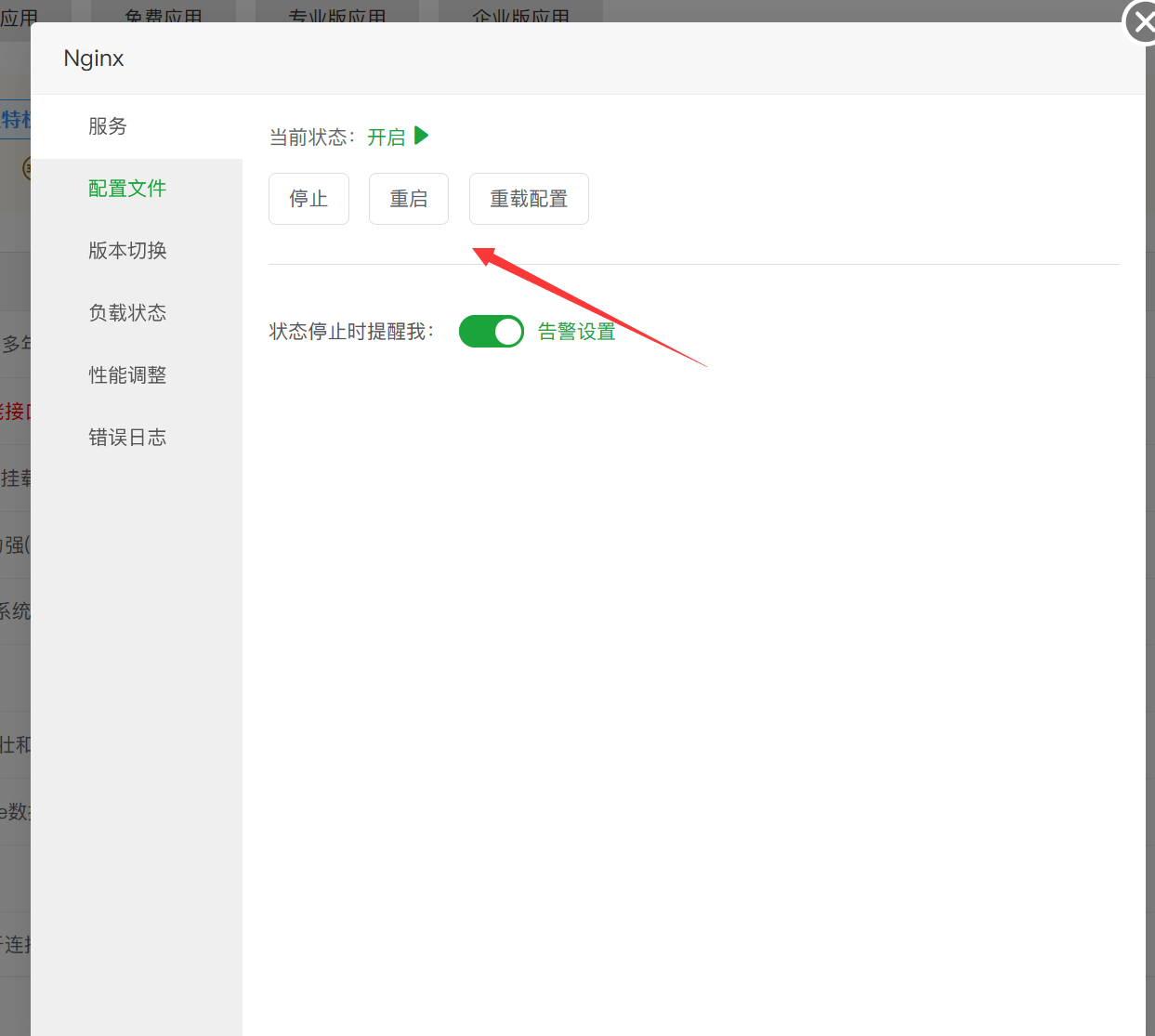
Task: Click the 开启 status text
Action: pos(387,138)
